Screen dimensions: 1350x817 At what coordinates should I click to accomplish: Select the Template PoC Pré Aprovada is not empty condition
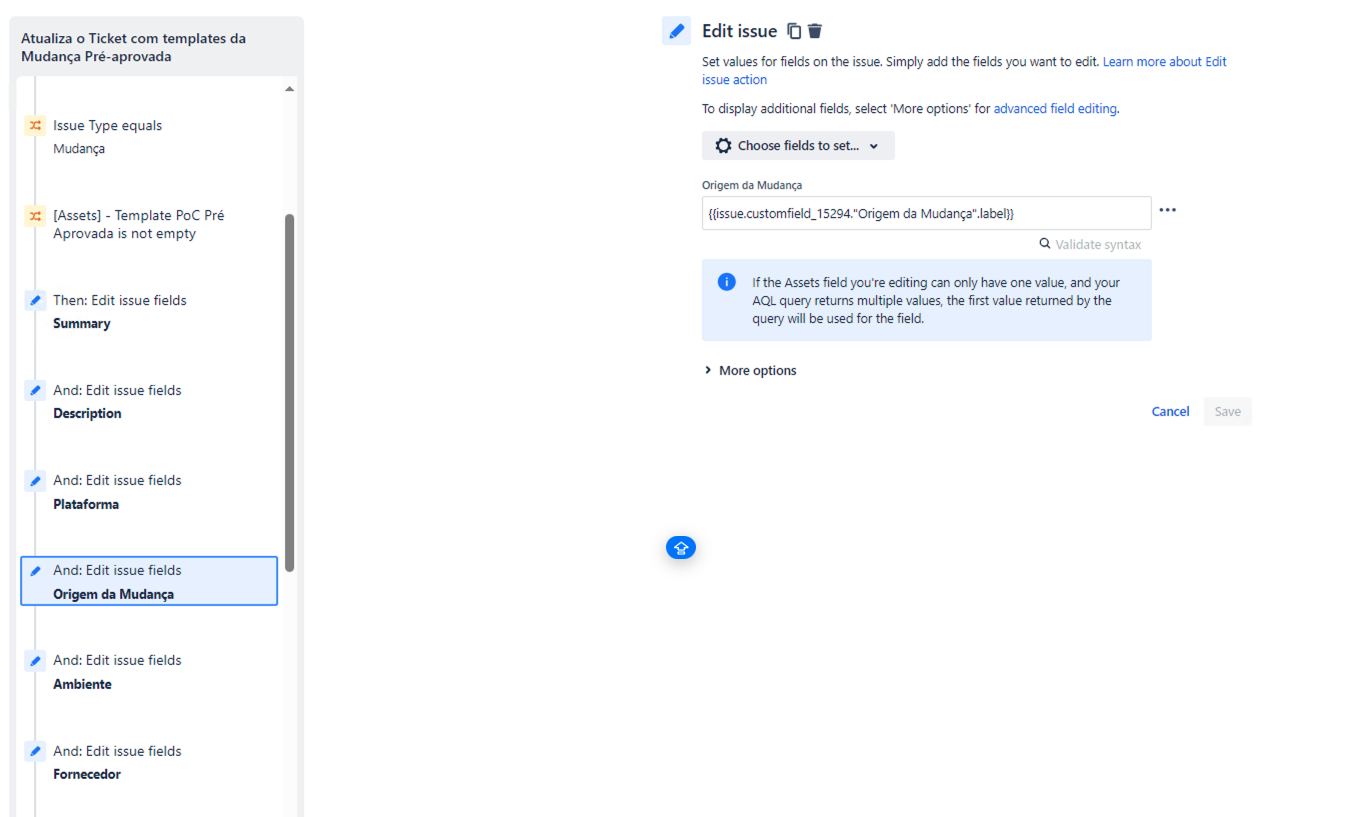148,225
